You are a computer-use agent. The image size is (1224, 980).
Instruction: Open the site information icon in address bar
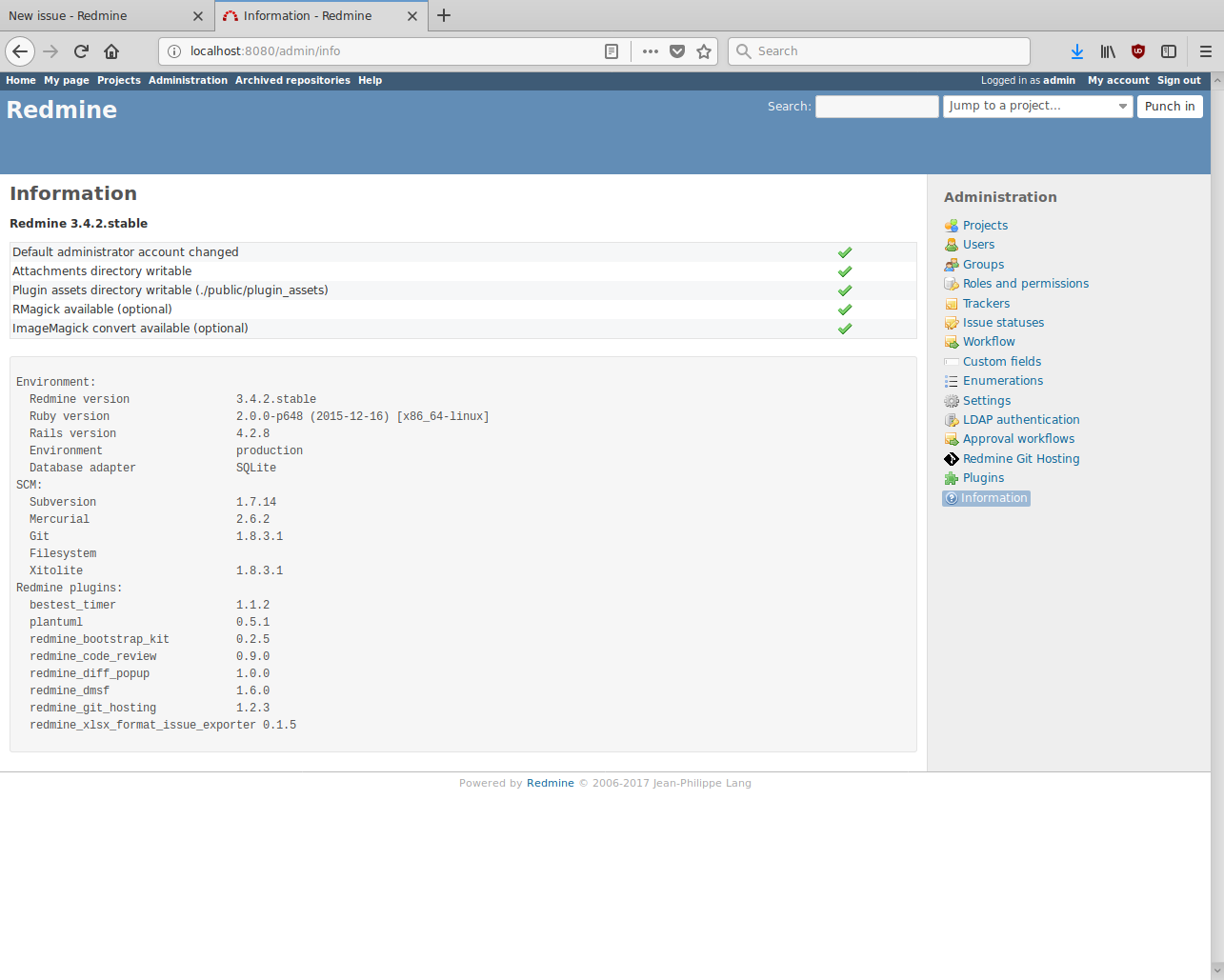point(173,51)
